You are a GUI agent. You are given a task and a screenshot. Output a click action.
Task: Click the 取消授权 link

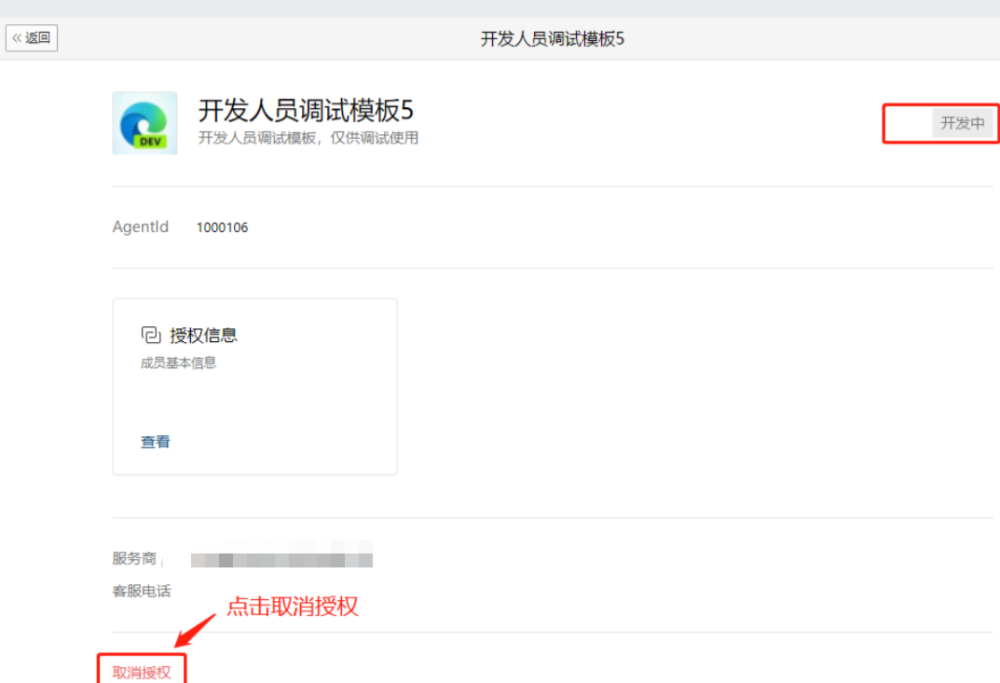pyautogui.click(x=141, y=673)
